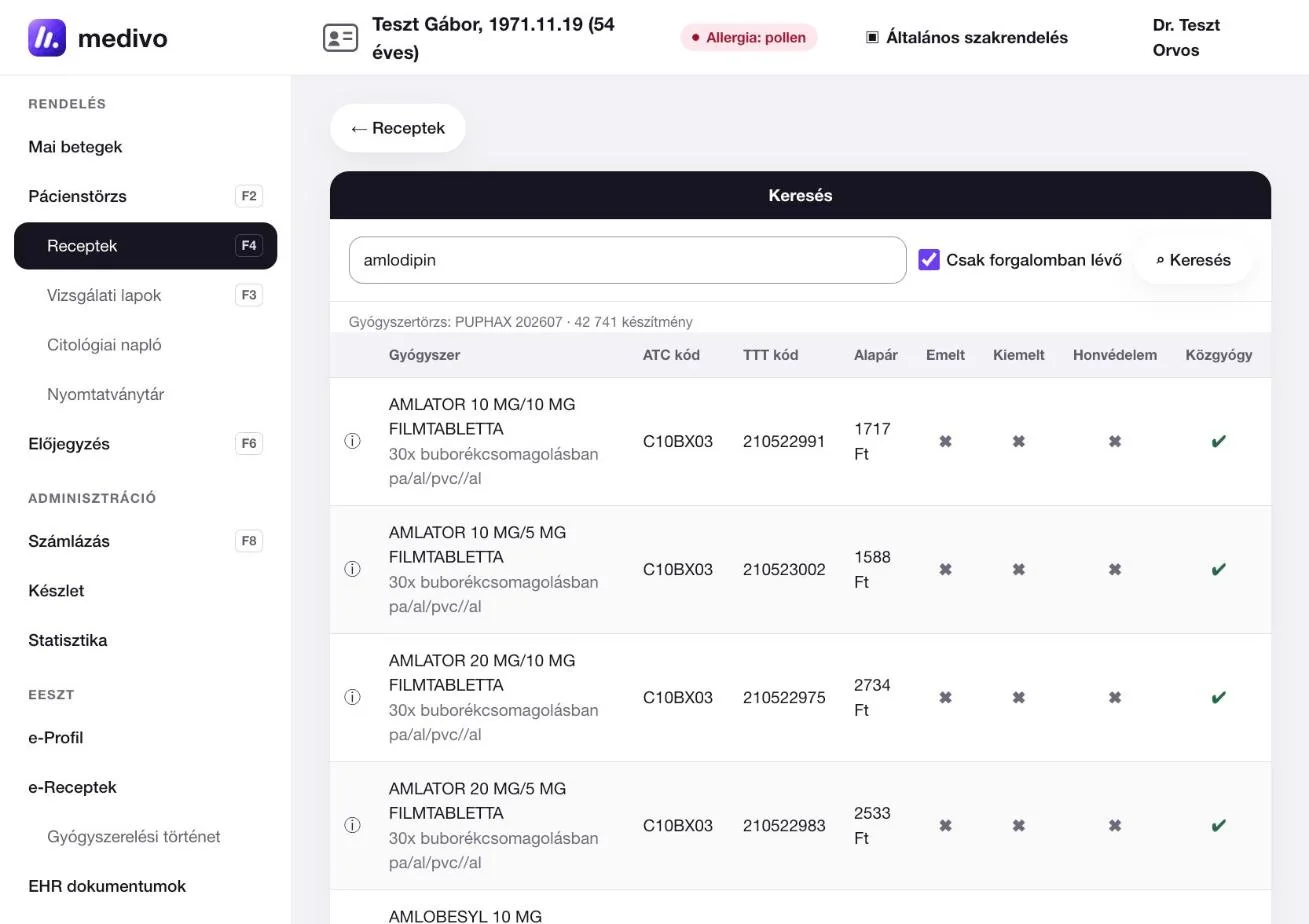Click Közgyógy checkmark in TTT 210522983 row
The width and height of the screenshot is (1309, 924).
point(1218,825)
